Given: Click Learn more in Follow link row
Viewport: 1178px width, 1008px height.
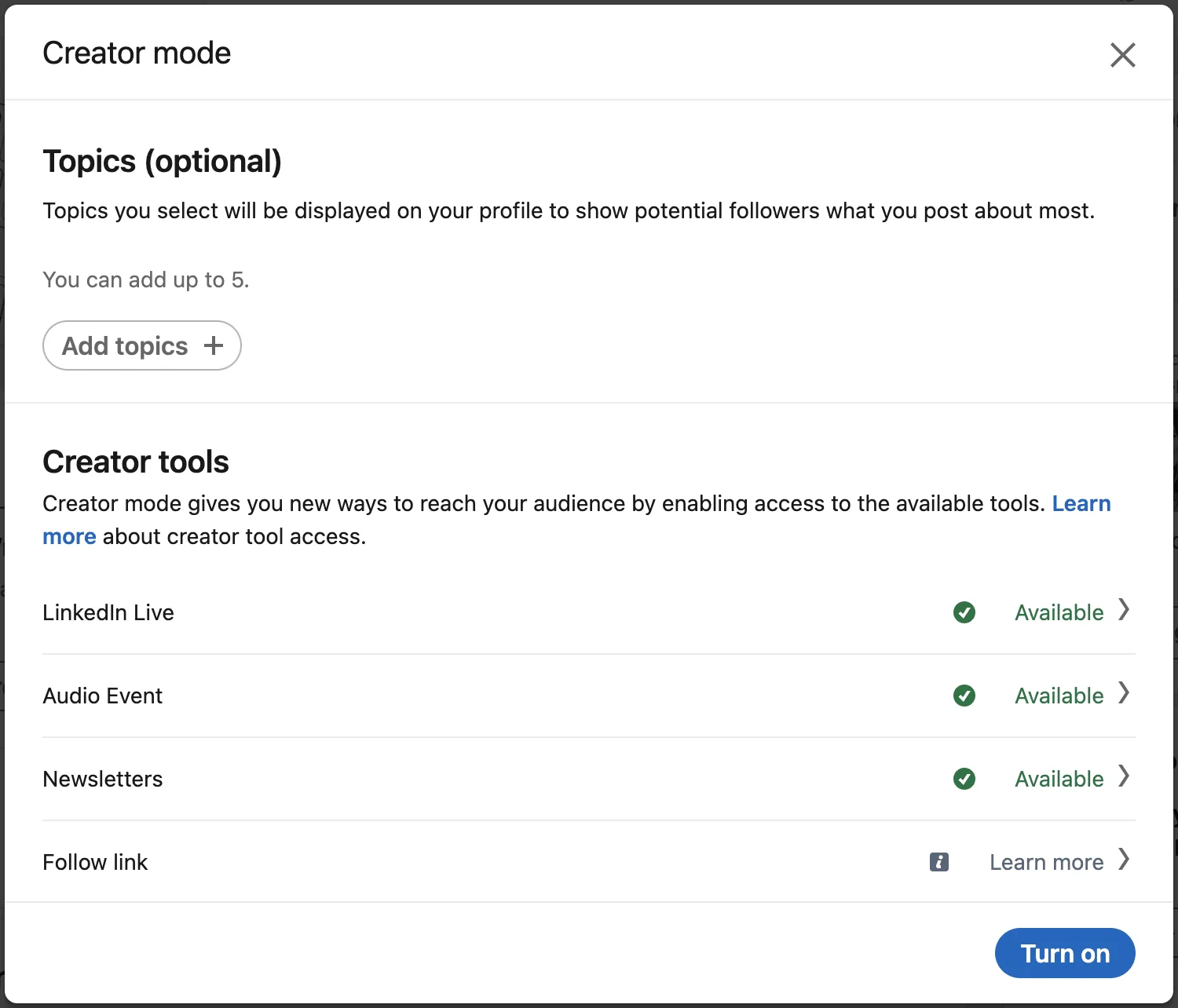Looking at the screenshot, I should 1046,862.
